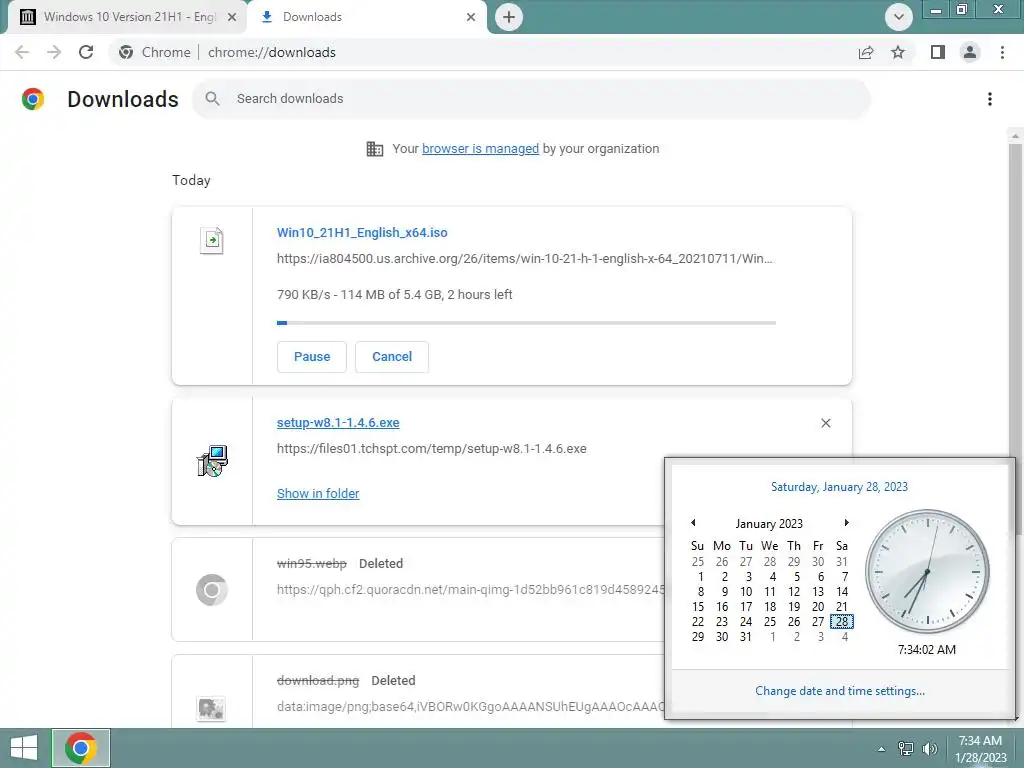Click the Win10 ISO file icon

[x=212, y=240]
